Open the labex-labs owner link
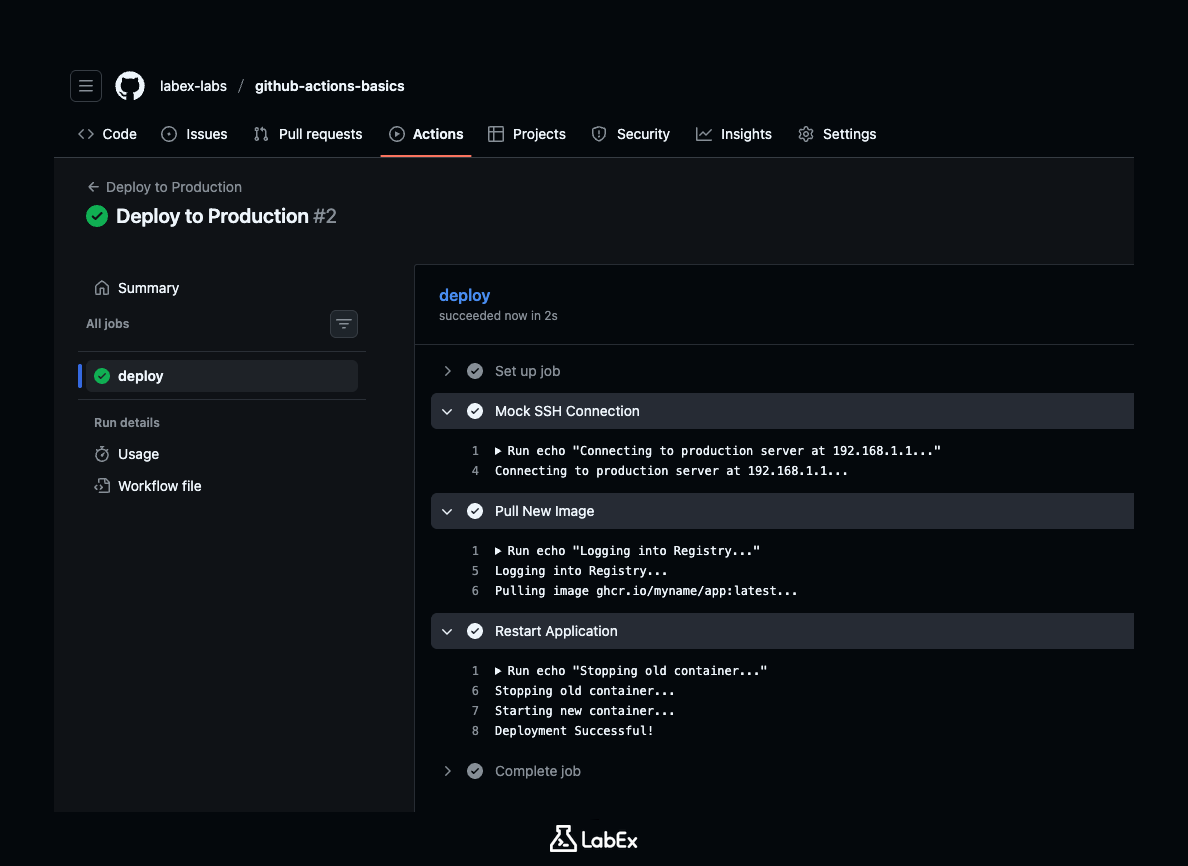This screenshot has height=866, width=1188. click(193, 86)
